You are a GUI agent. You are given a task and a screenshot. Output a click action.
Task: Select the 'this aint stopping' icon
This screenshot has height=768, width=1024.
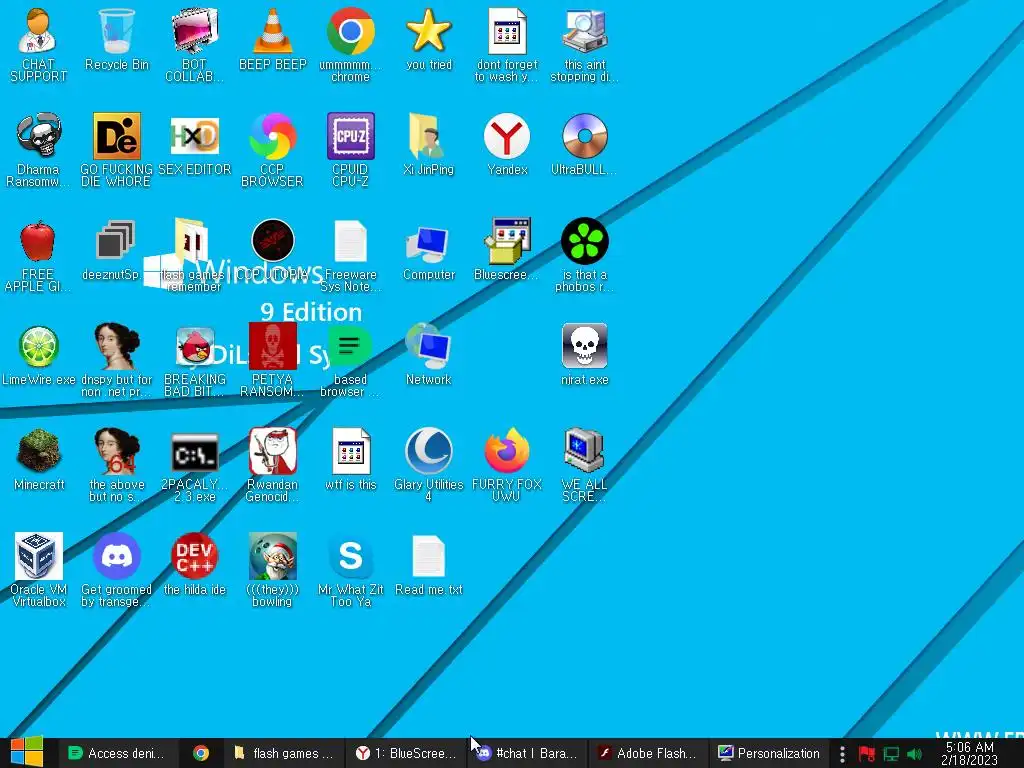point(584,44)
